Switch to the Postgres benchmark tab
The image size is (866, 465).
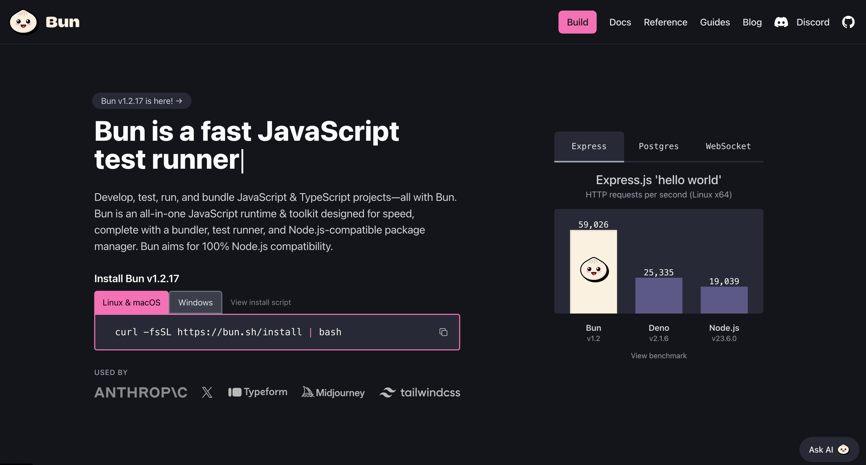[658, 146]
